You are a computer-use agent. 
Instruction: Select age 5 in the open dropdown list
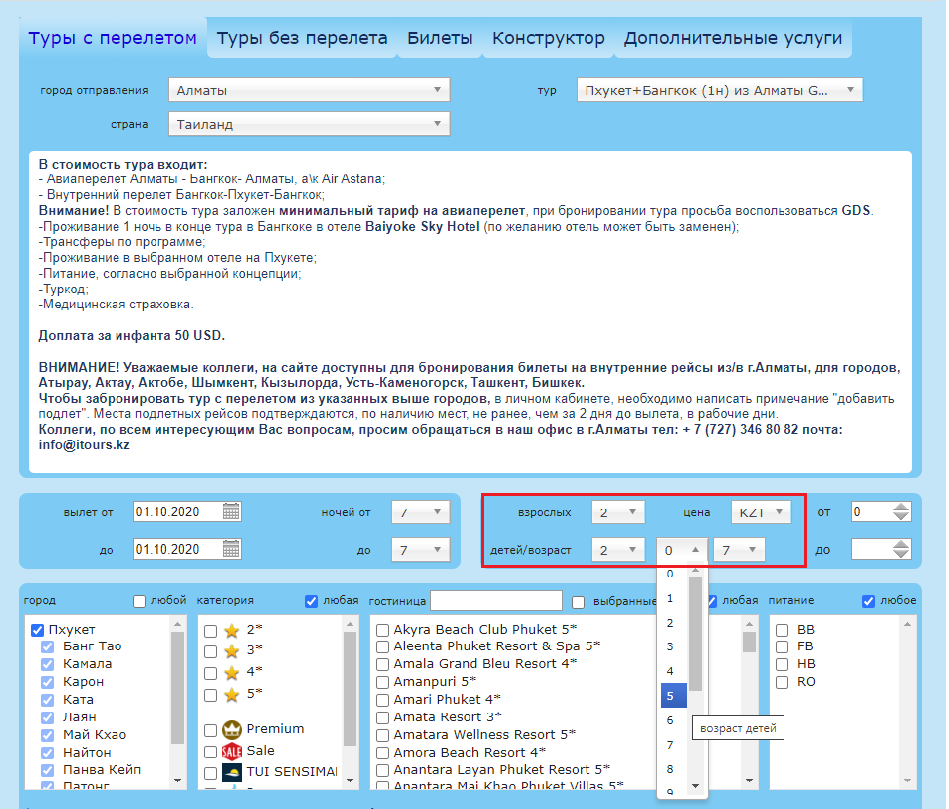[671, 695]
